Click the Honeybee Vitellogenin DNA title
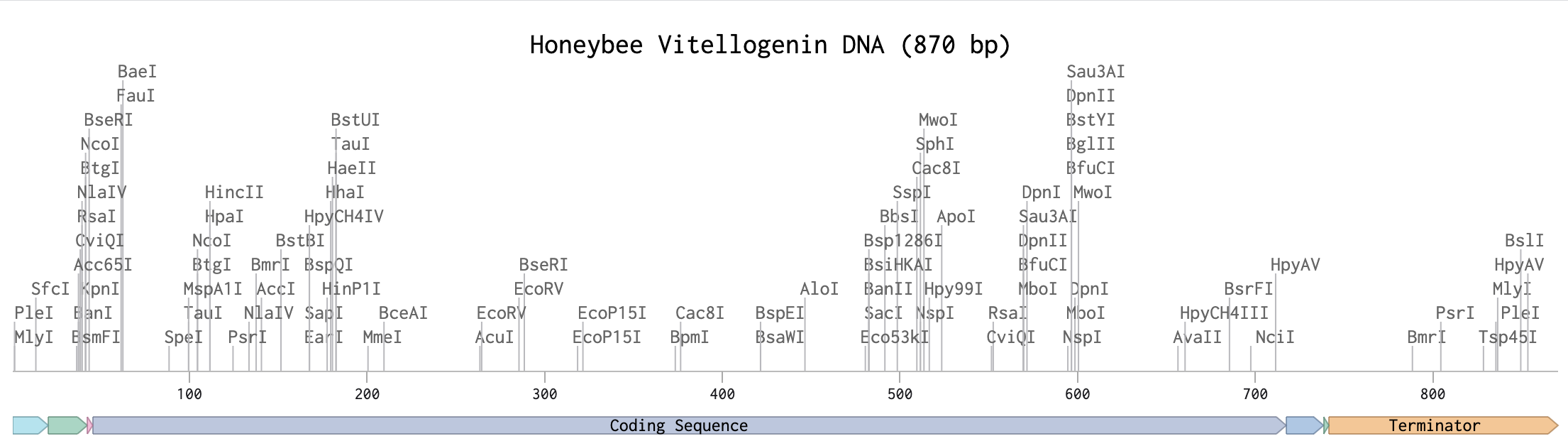This screenshot has width=1568, height=446. [770, 45]
